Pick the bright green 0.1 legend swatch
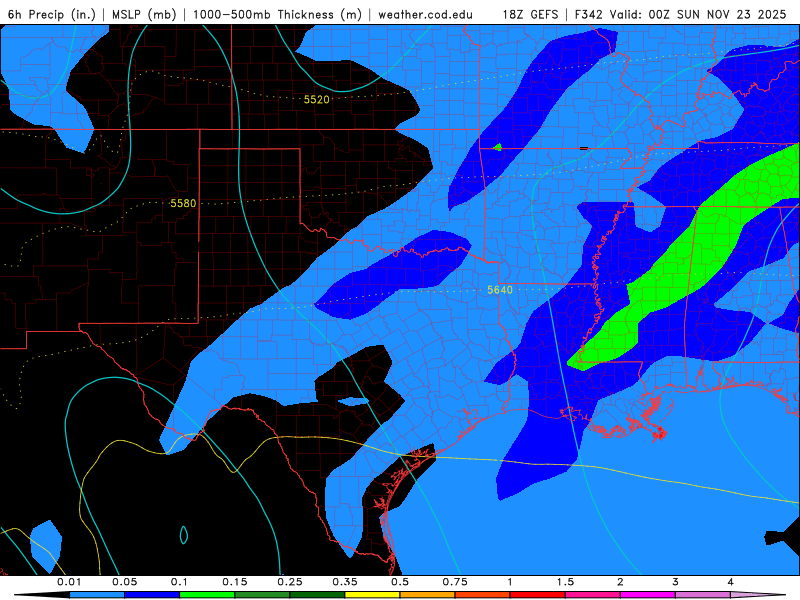Viewport: 800px width, 600px height. 207,595
